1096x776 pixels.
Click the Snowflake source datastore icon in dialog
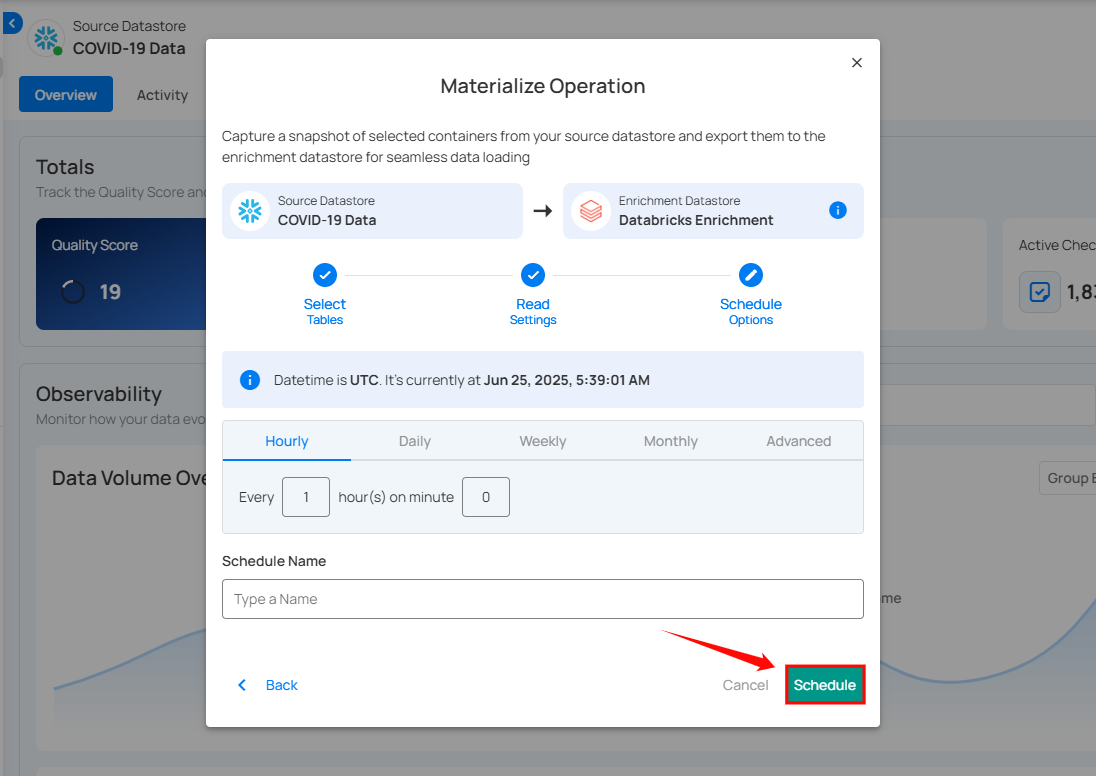point(249,211)
